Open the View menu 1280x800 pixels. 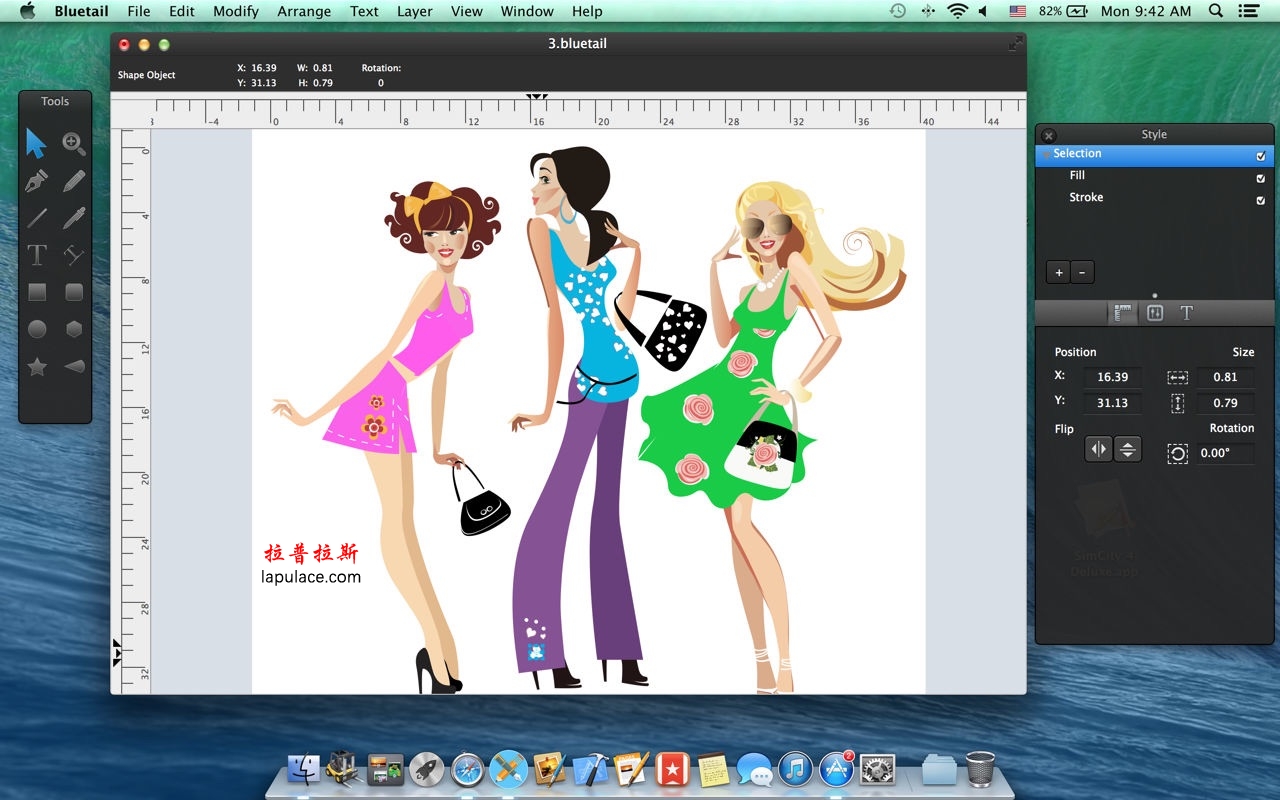coord(467,11)
